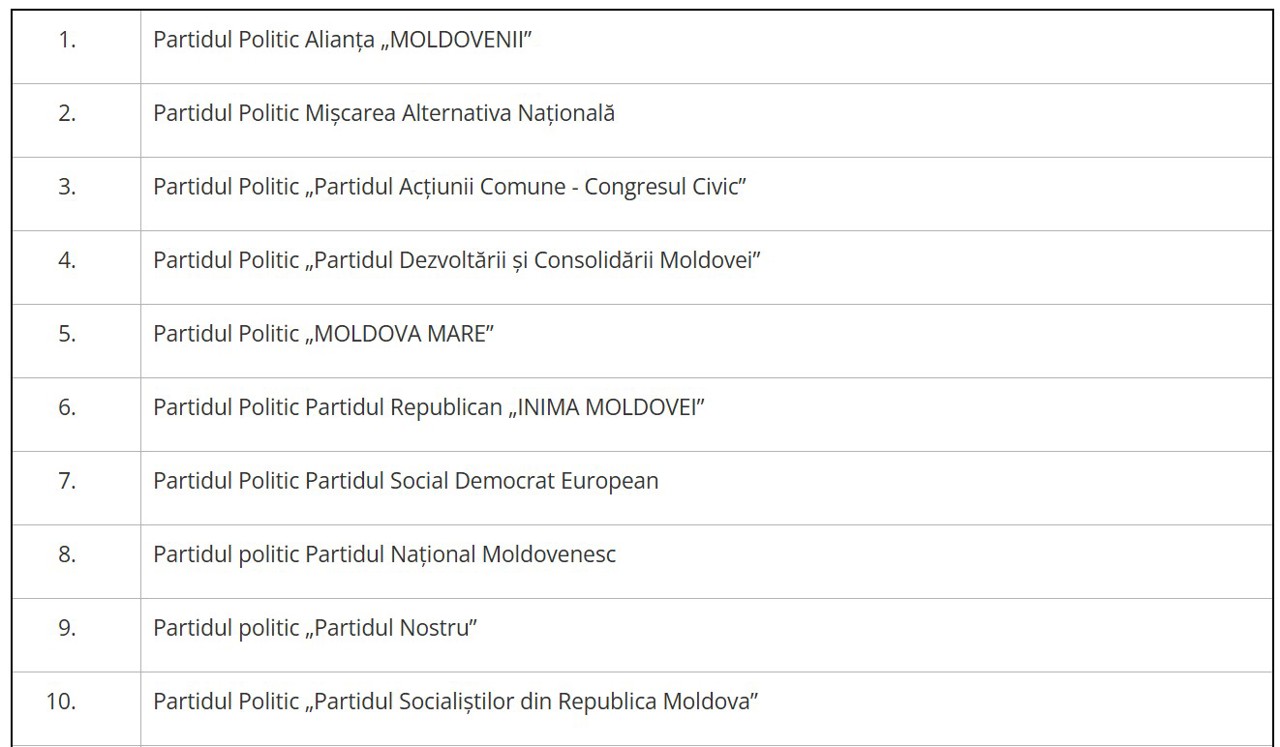Click the Partidul Acțiunii Comune - Congresul Civic entry

tap(452, 187)
